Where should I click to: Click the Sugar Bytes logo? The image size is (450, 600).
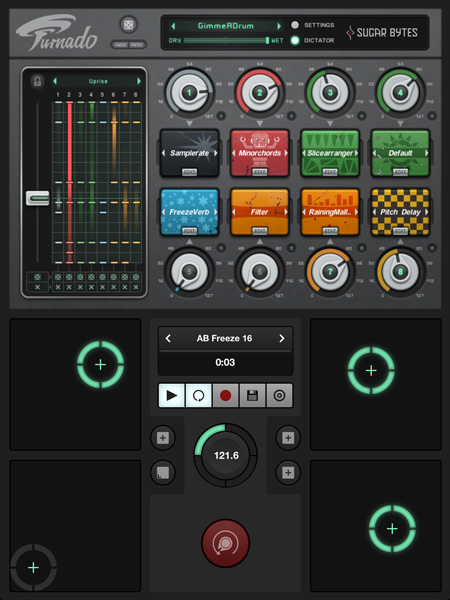[382, 33]
